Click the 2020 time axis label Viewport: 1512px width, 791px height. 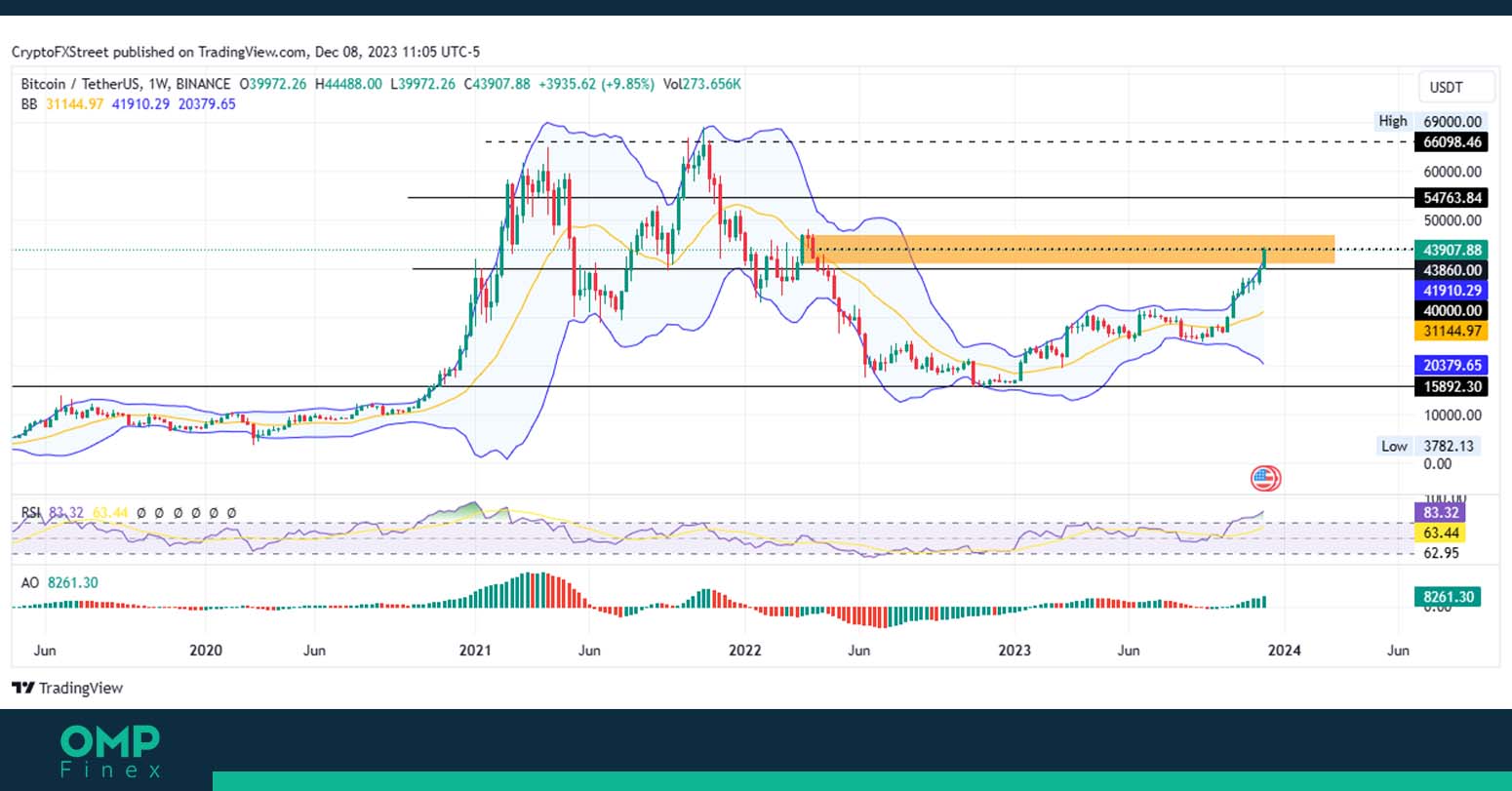click(206, 651)
